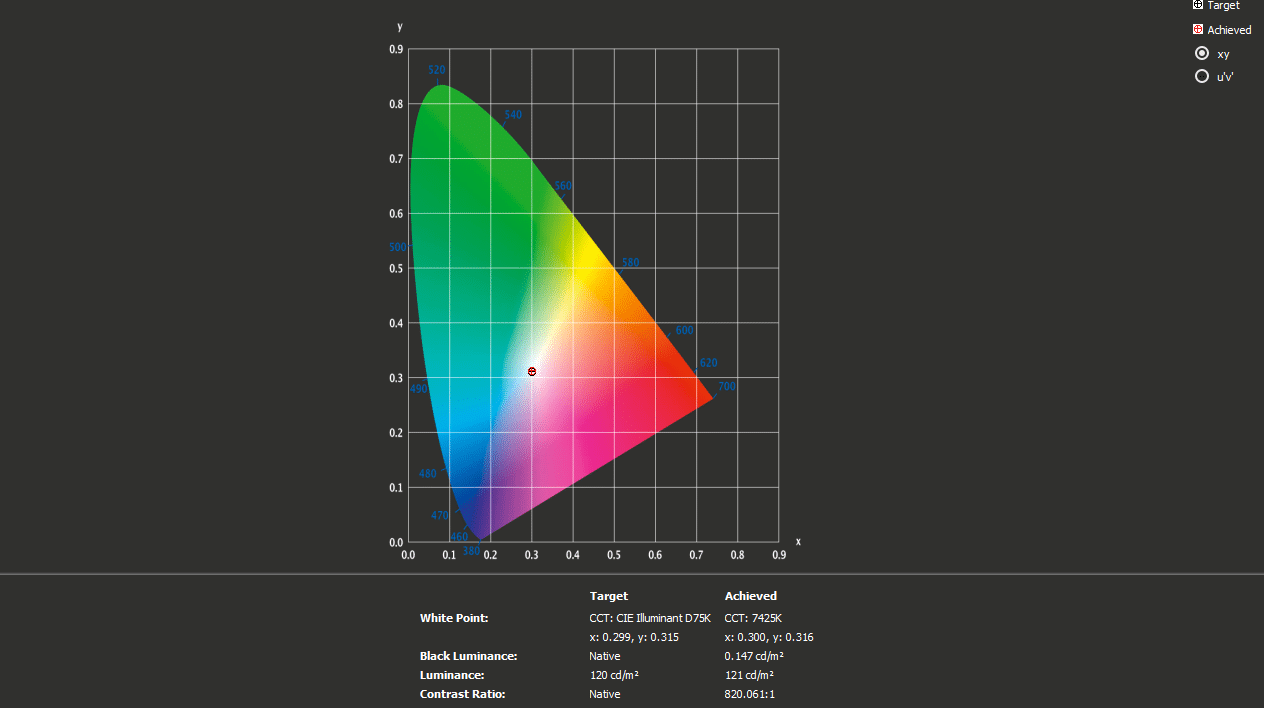The width and height of the screenshot is (1264, 708).
Task: Click the achieved white point marker on chart
Action: pos(532,371)
